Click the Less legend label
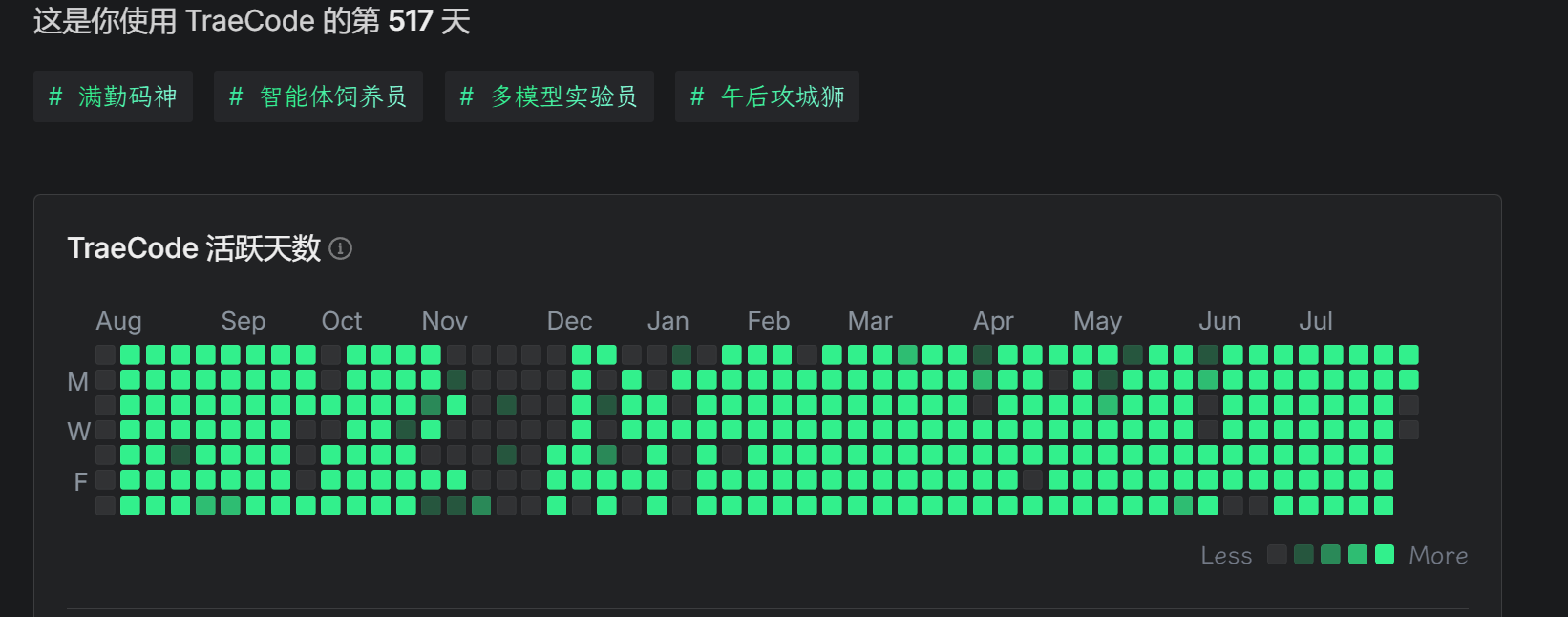Image resolution: width=1568 pixels, height=617 pixels. 1226,556
